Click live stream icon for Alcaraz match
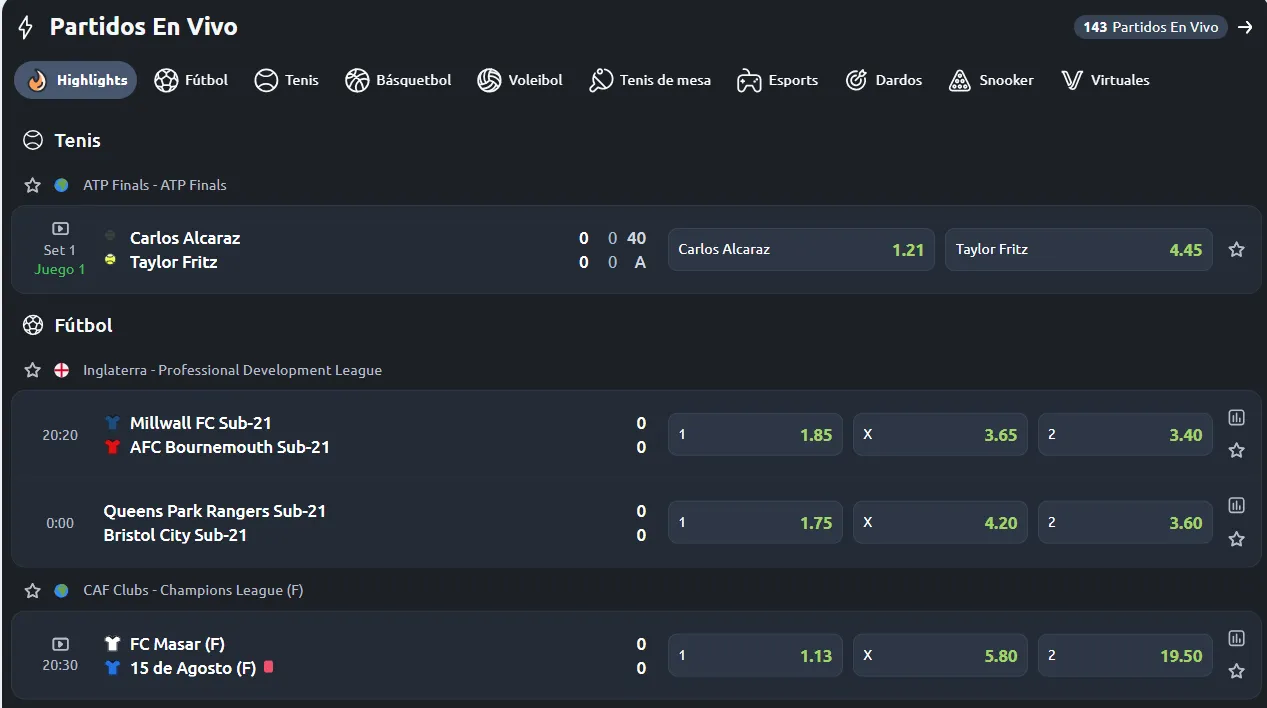 pyautogui.click(x=60, y=229)
